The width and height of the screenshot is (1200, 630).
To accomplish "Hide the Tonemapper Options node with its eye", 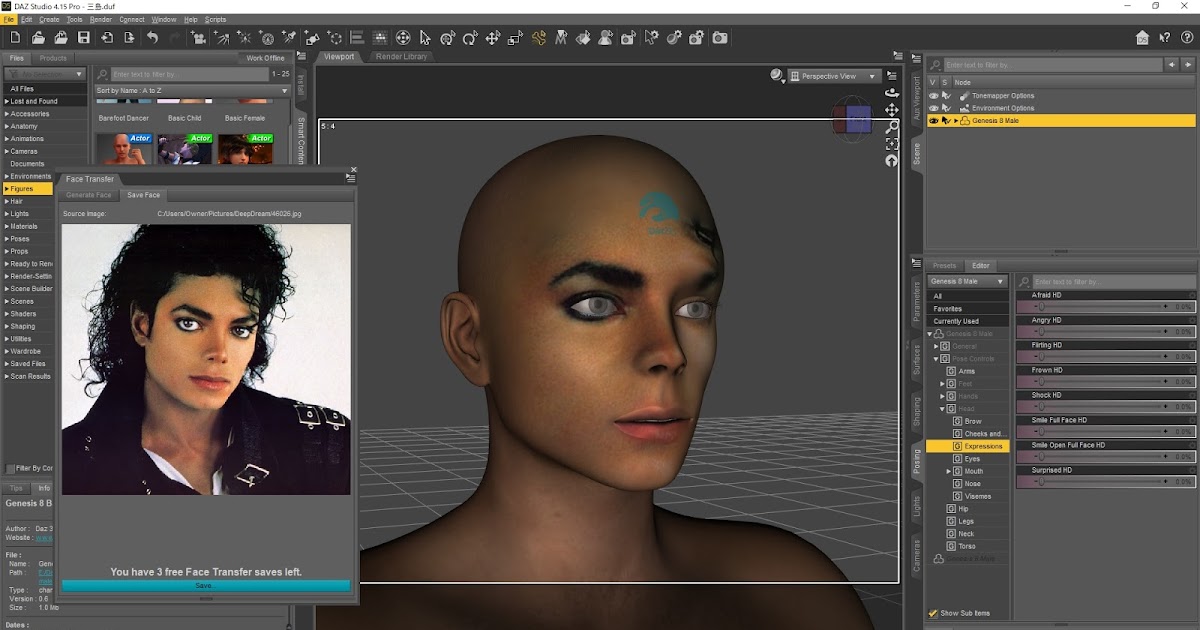I will pyautogui.click(x=934, y=96).
